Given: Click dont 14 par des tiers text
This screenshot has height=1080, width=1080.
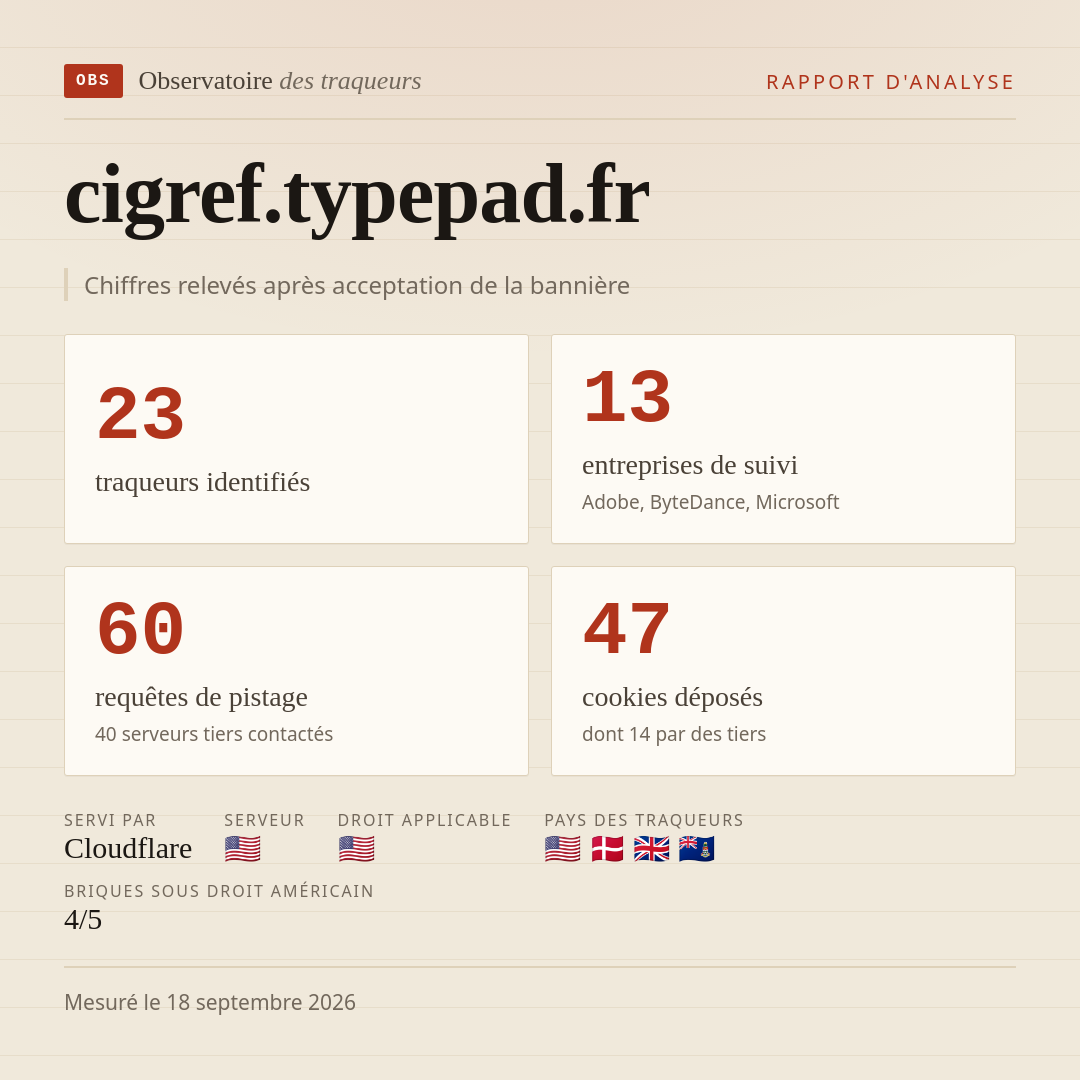Looking at the screenshot, I should click(x=674, y=734).
